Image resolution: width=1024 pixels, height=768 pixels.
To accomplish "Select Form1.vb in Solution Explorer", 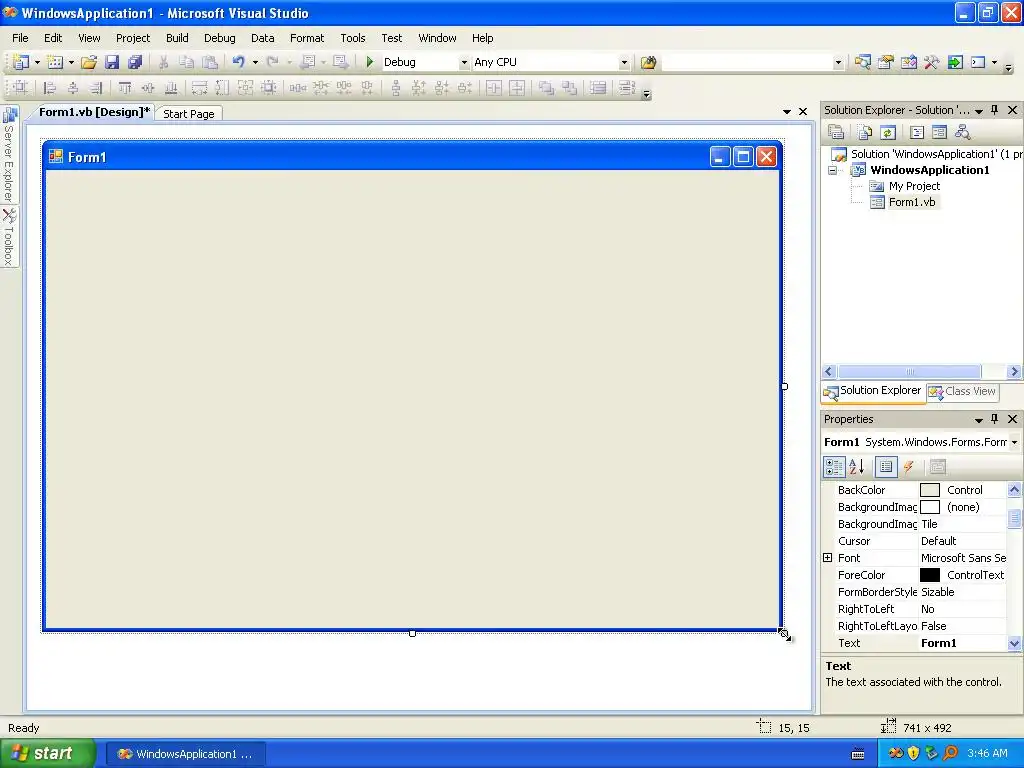I will click(x=912, y=202).
